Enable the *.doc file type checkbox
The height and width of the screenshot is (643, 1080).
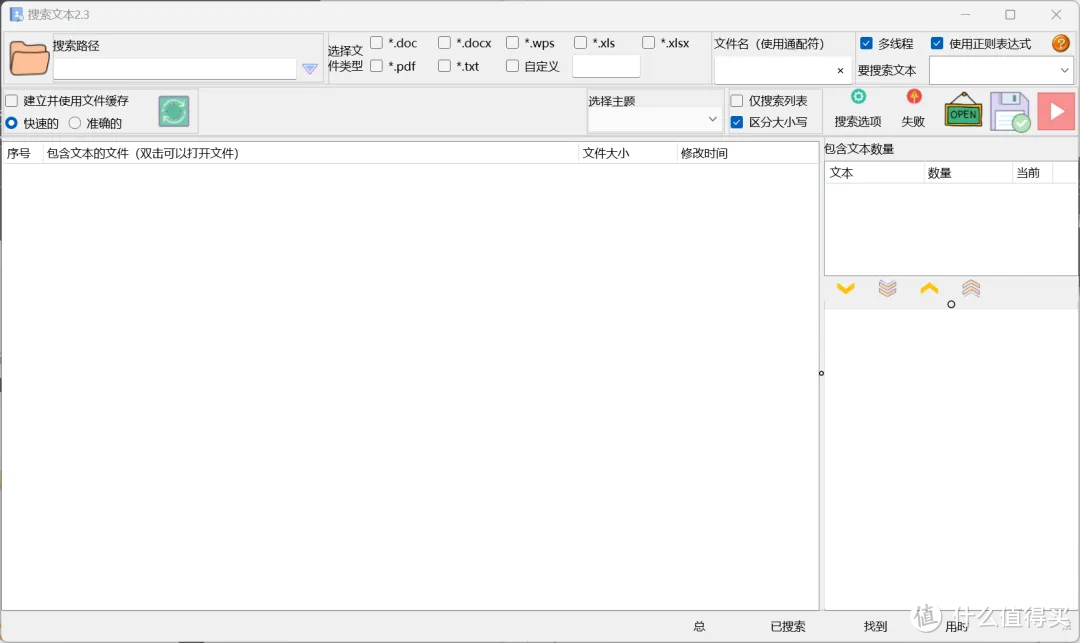377,43
